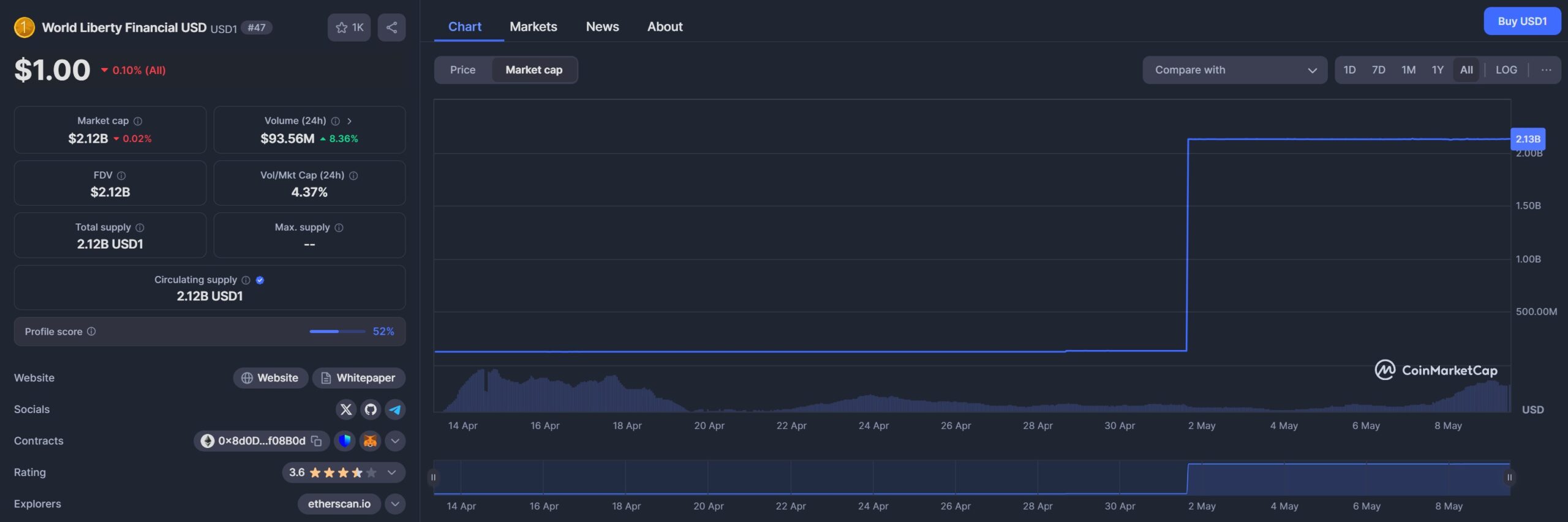Open Market cap info icon
Image resolution: width=1568 pixels, height=522 pixels.
tap(138, 121)
